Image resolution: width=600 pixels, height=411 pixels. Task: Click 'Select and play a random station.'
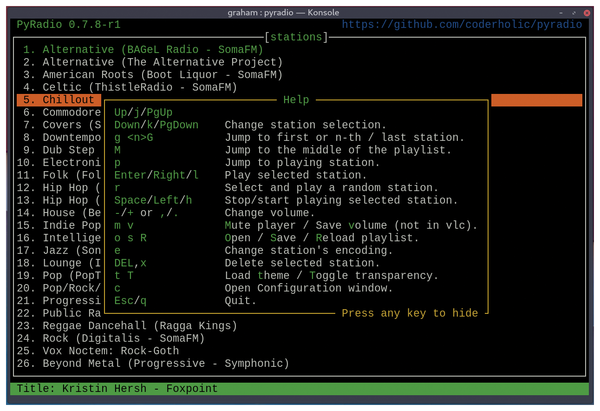[331, 188]
